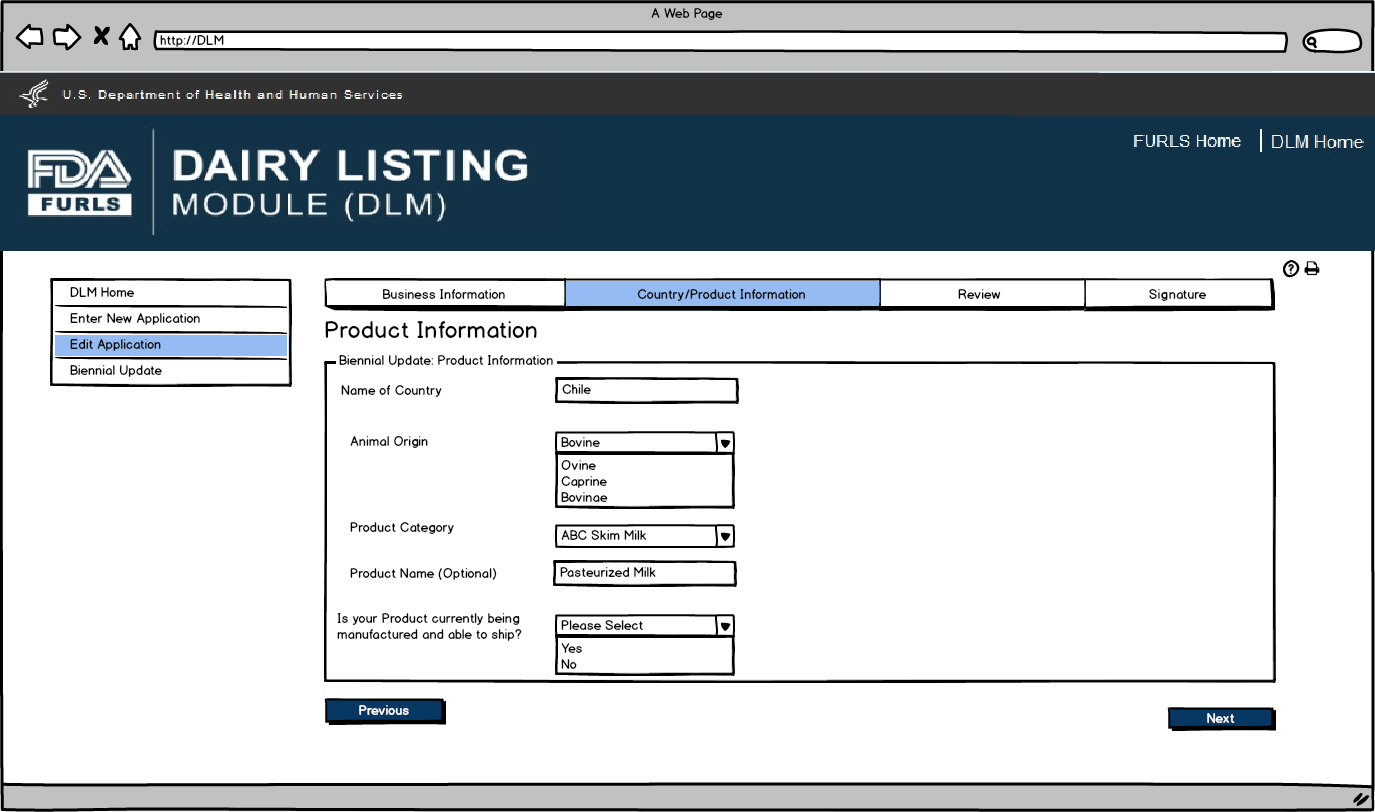Click the stop loading X icon
The height and width of the screenshot is (812, 1375).
pyautogui.click(x=101, y=37)
